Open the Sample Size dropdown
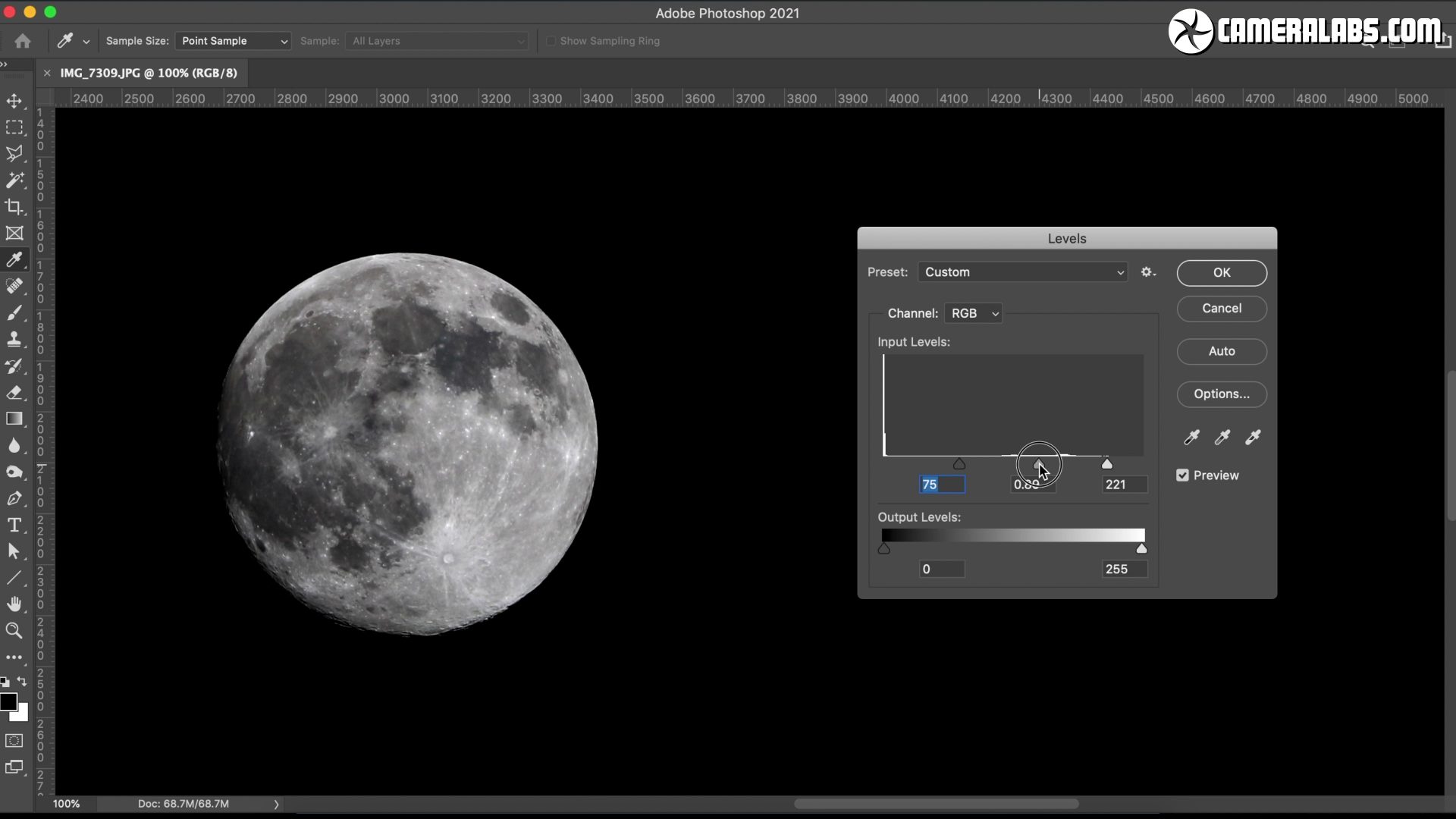1456x819 pixels. [232, 41]
